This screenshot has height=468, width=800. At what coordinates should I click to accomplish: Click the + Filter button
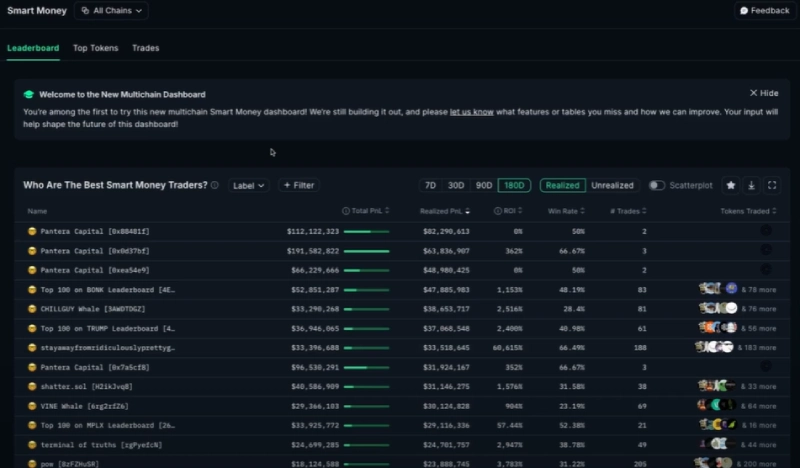coord(299,185)
